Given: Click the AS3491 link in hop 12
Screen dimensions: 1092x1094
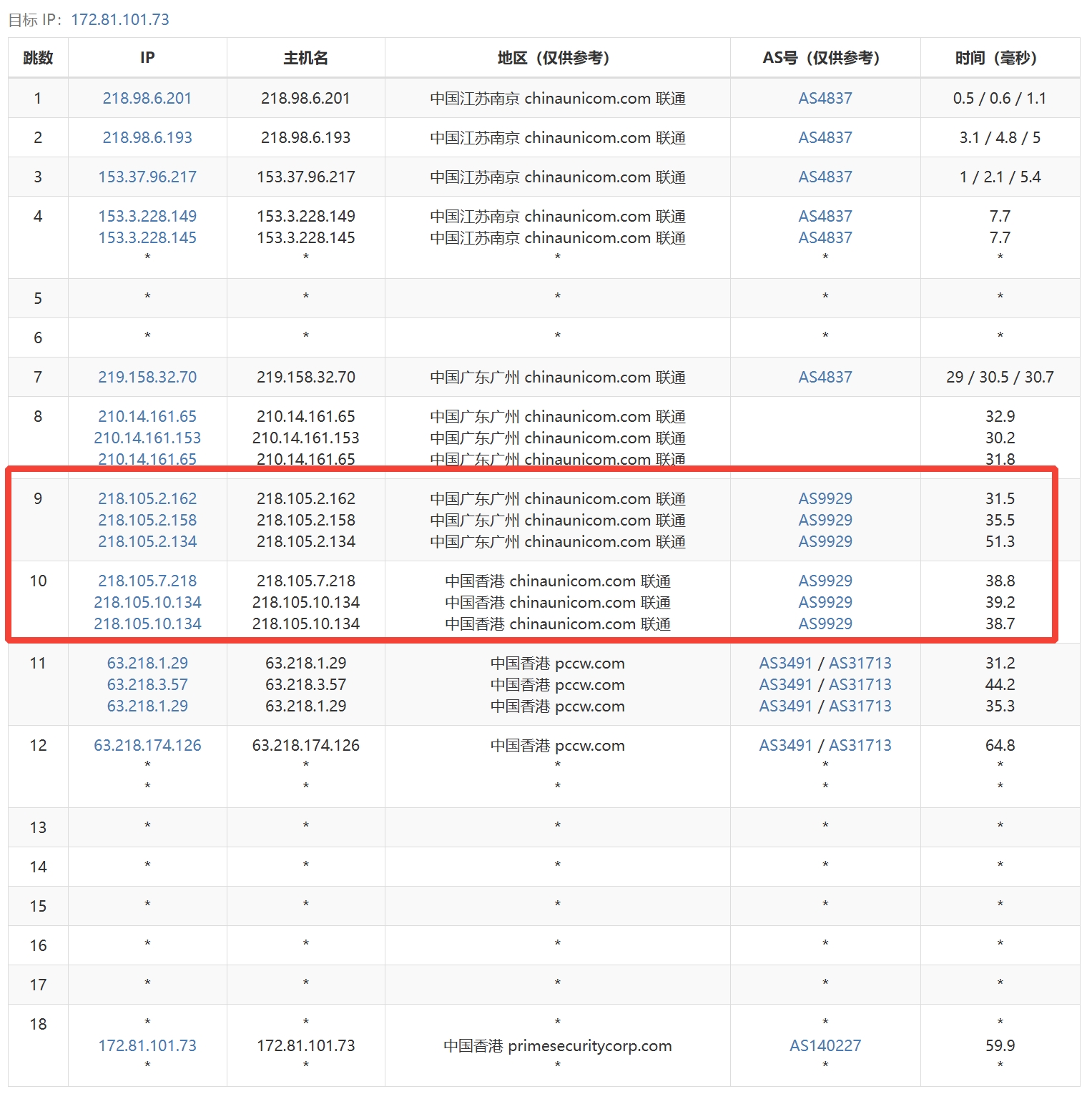Looking at the screenshot, I should pyautogui.click(x=785, y=745).
